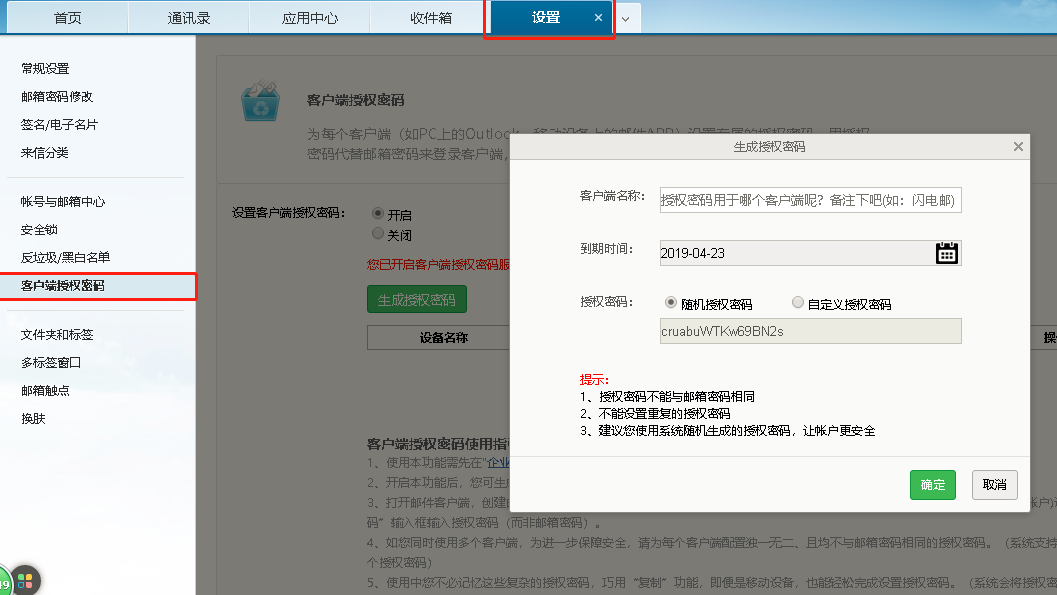Open the calendar picker for expiry date
This screenshot has width=1057, height=595.
(946, 253)
